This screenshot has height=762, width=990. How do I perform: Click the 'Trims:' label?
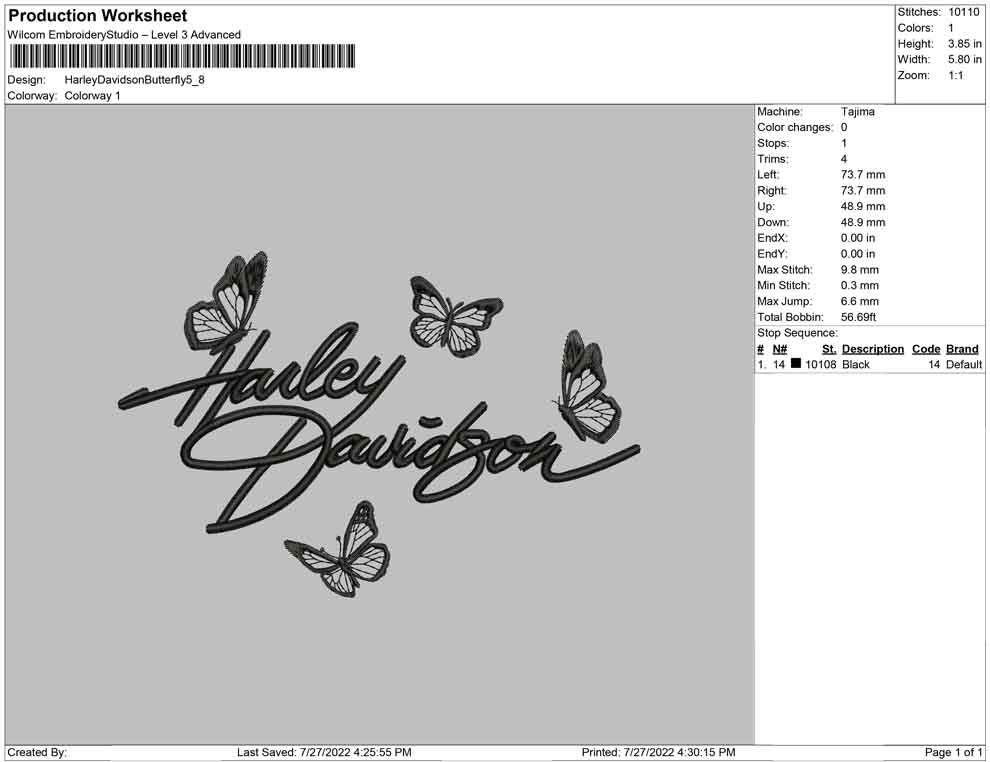[773, 159]
